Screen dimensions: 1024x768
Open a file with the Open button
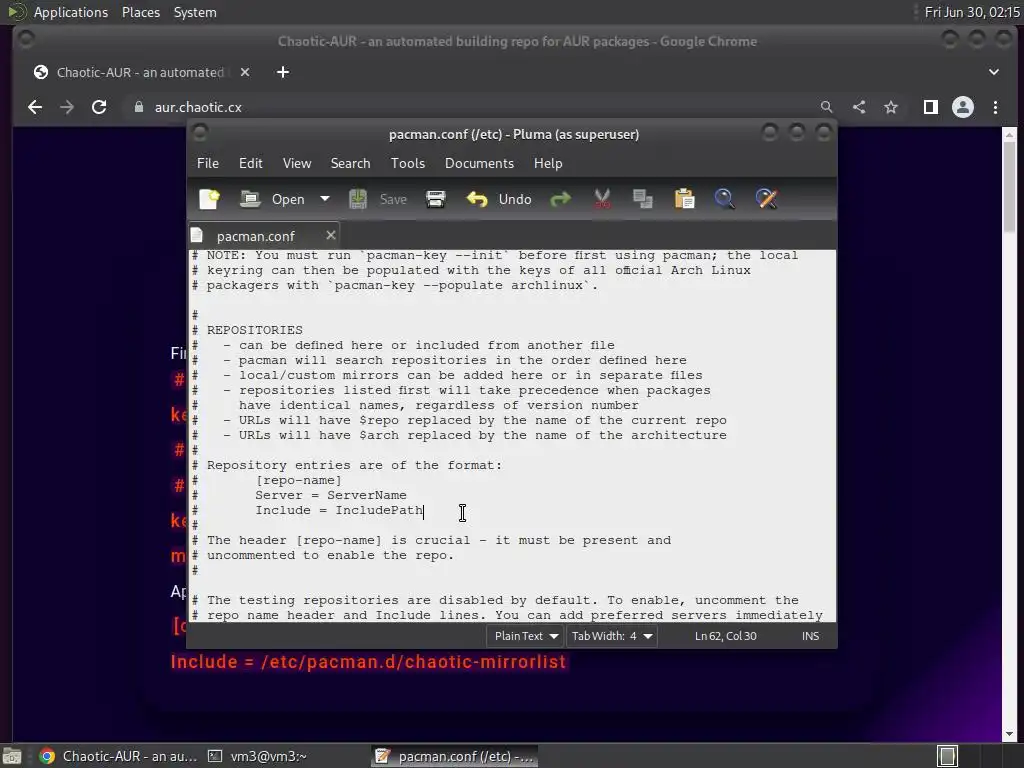272,199
